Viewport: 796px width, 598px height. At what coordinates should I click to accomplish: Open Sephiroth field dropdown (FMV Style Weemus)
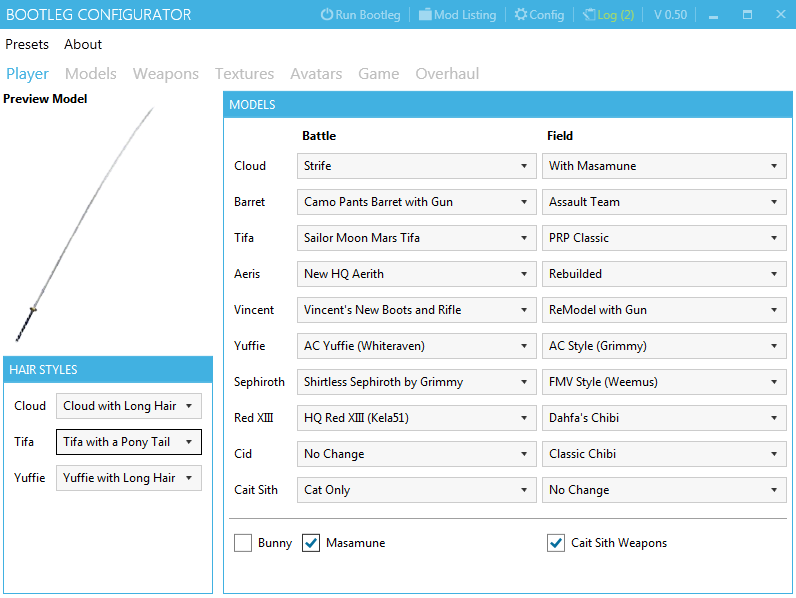pos(664,382)
